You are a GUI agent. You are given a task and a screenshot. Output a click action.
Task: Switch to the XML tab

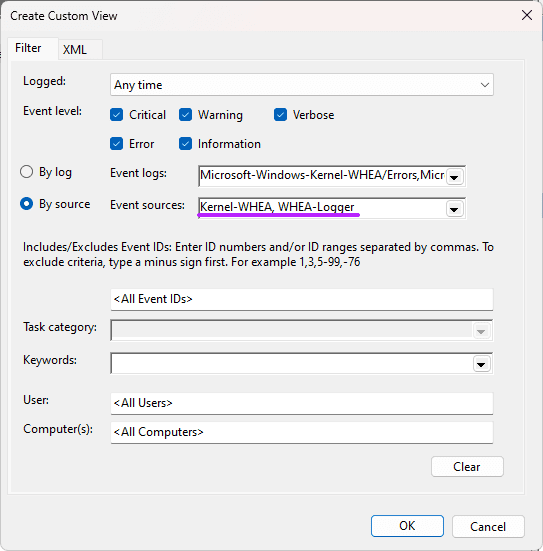pos(75,50)
